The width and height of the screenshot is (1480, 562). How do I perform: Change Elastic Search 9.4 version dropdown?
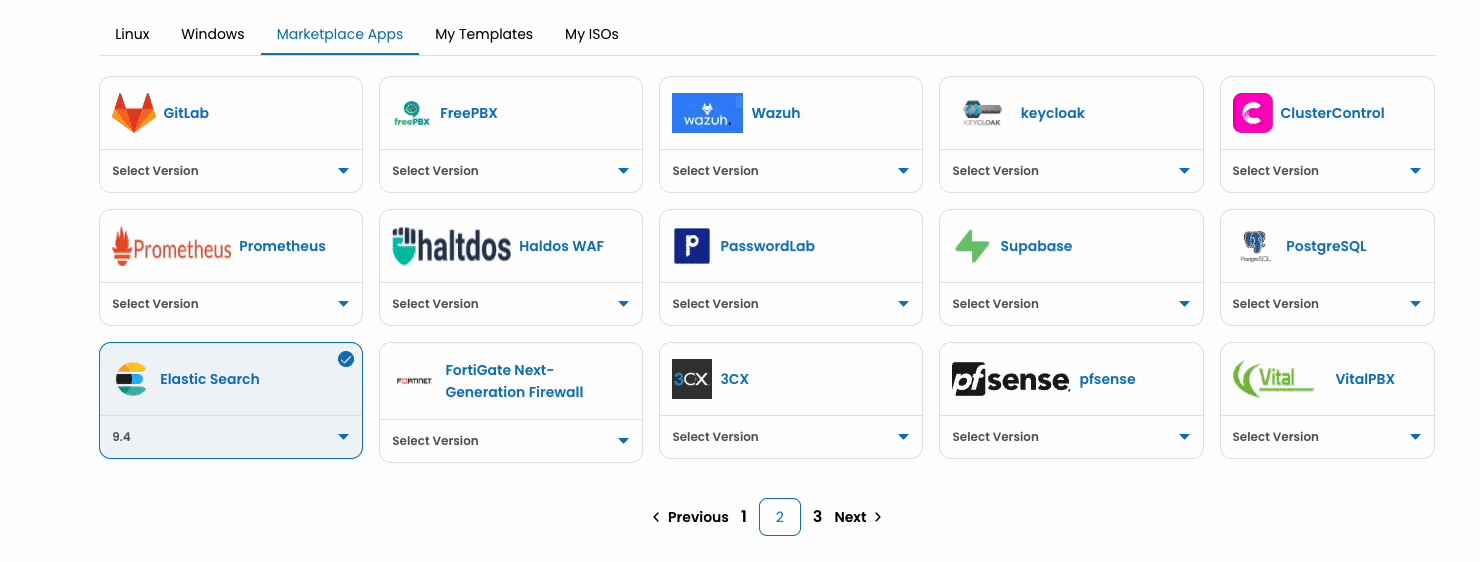[x=231, y=437]
